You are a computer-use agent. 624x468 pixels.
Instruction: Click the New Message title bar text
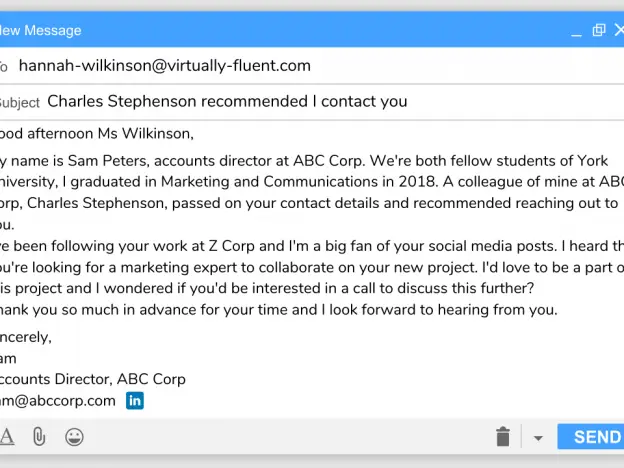tap(41, 30)
